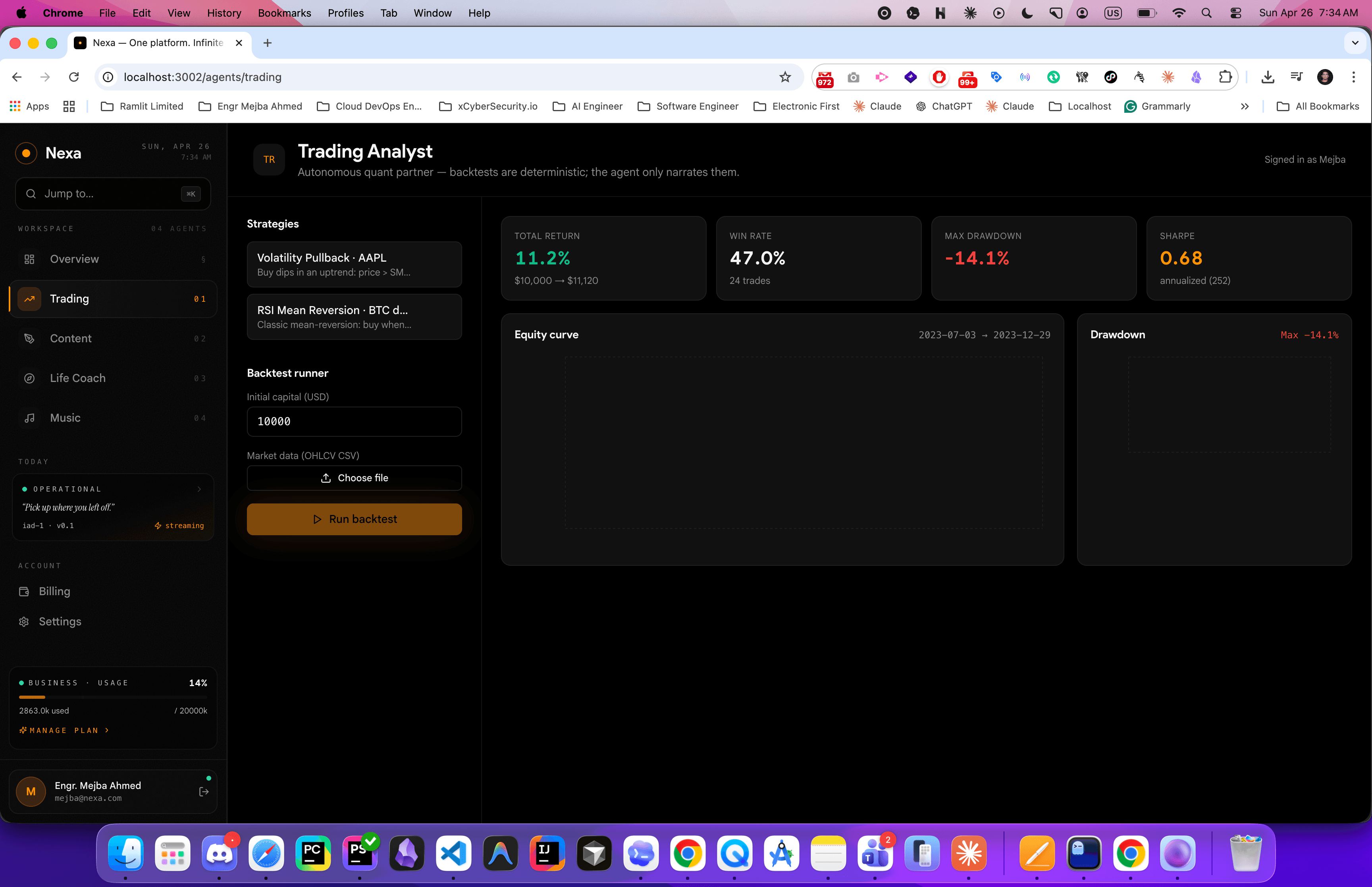Go to the Content agent
The width and height of the screenshot is (1372, 887).
coord(113,339)
